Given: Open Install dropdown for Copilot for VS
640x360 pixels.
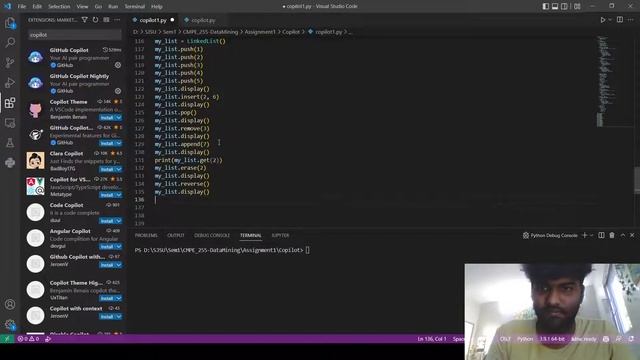Looking at the screenshot, I should coord(119,195).
